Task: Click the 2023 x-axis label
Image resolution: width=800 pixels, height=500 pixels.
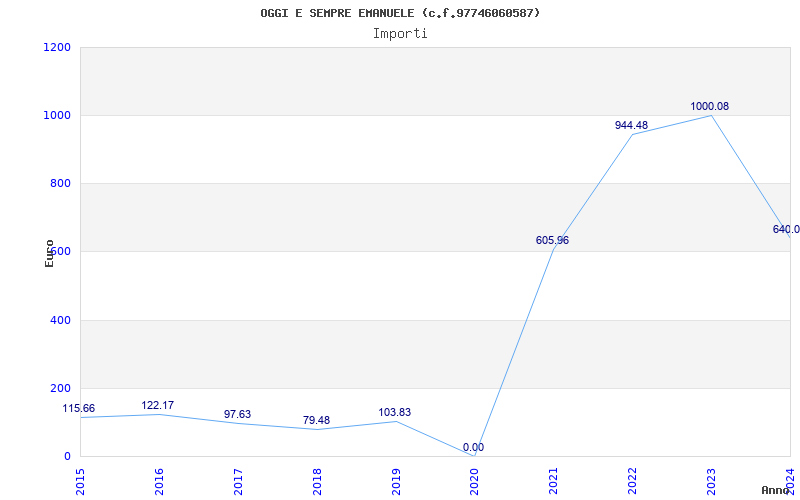Action: [711, 482]
